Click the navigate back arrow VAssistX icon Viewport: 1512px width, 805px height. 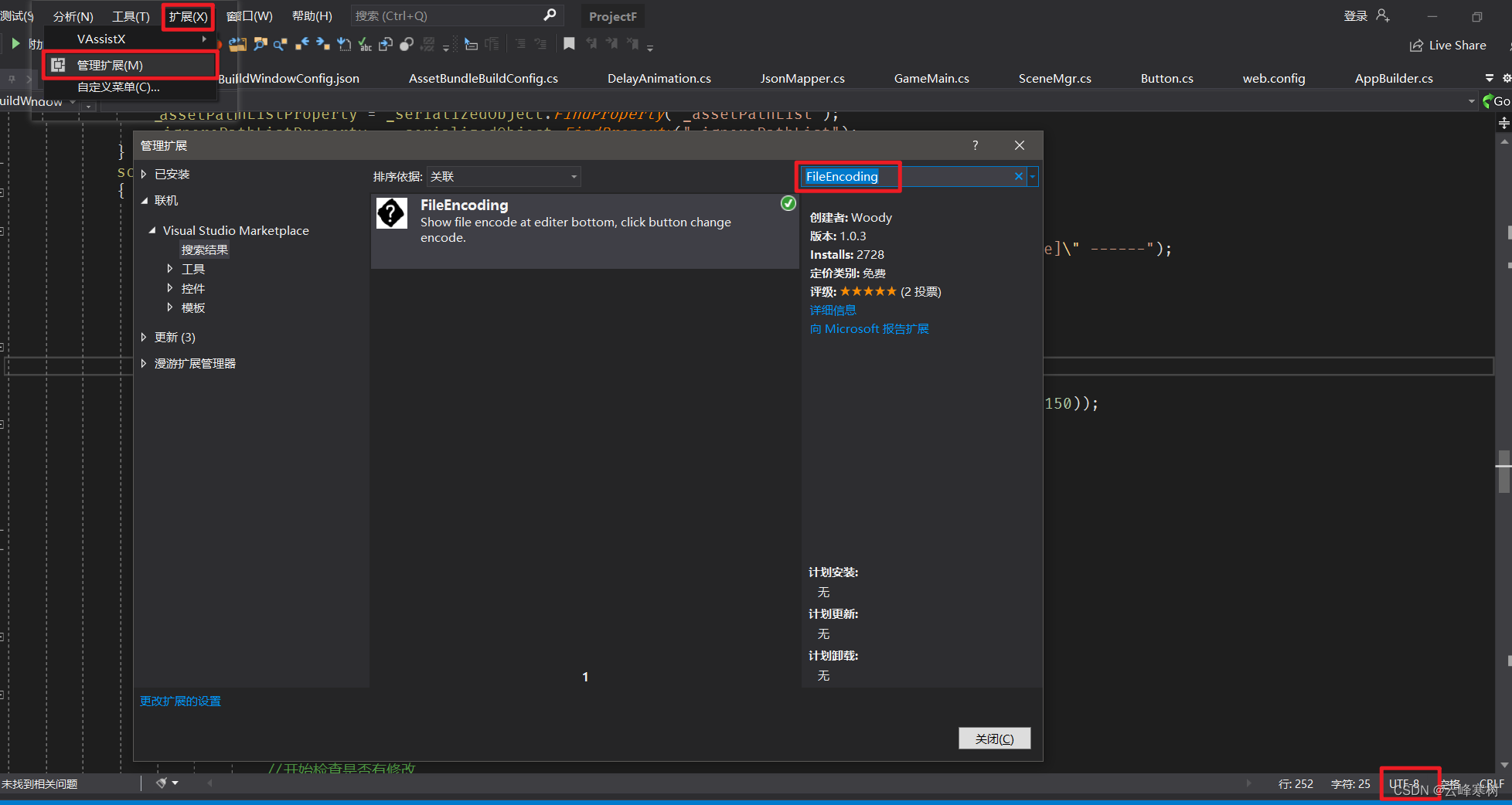click(301, 44)
